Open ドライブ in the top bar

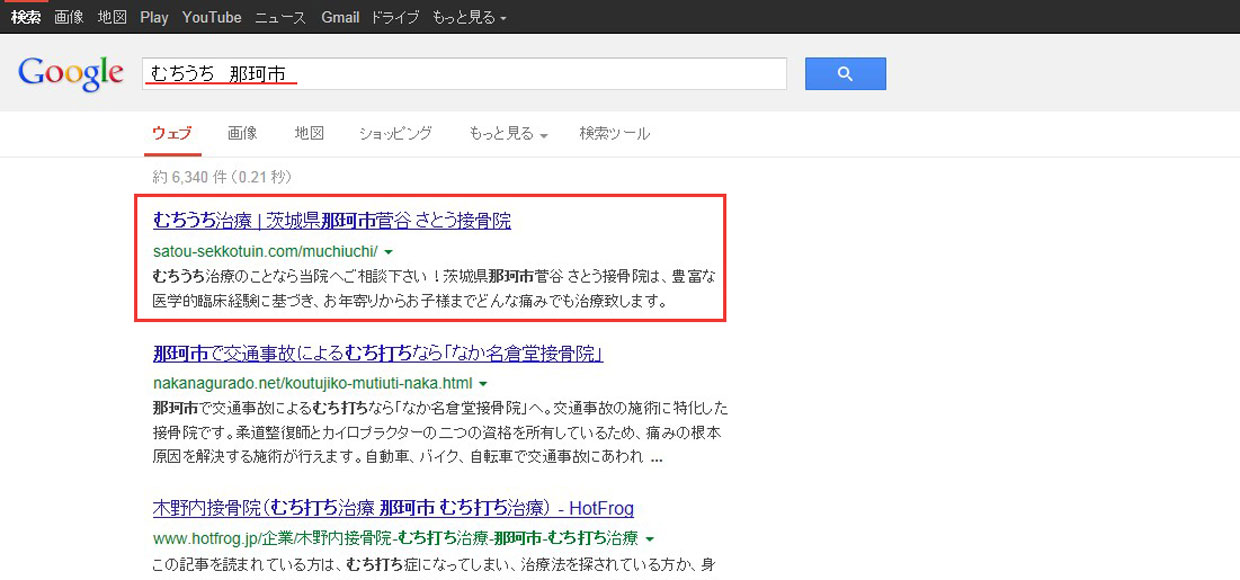point(395,17)
